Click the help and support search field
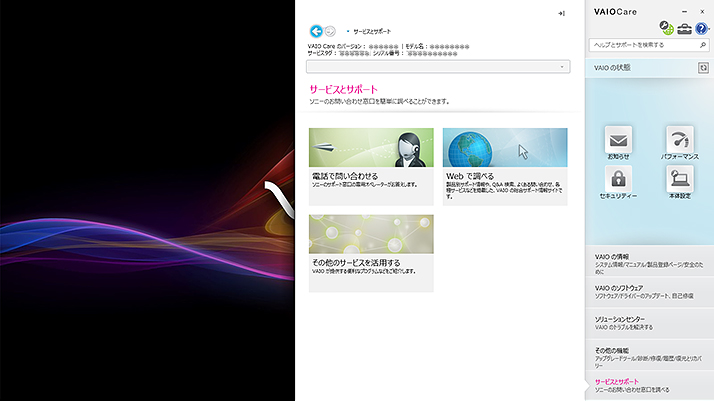The height and width of the screenshot is (401, 714). [x=642, y=45]
